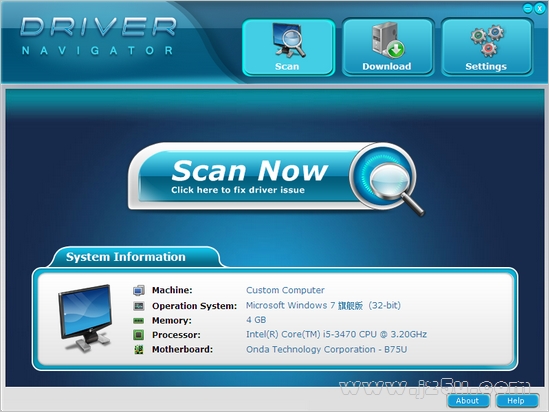Click the Onda Technology motherboard value
The image size is (549, 412).
[326, 349]
